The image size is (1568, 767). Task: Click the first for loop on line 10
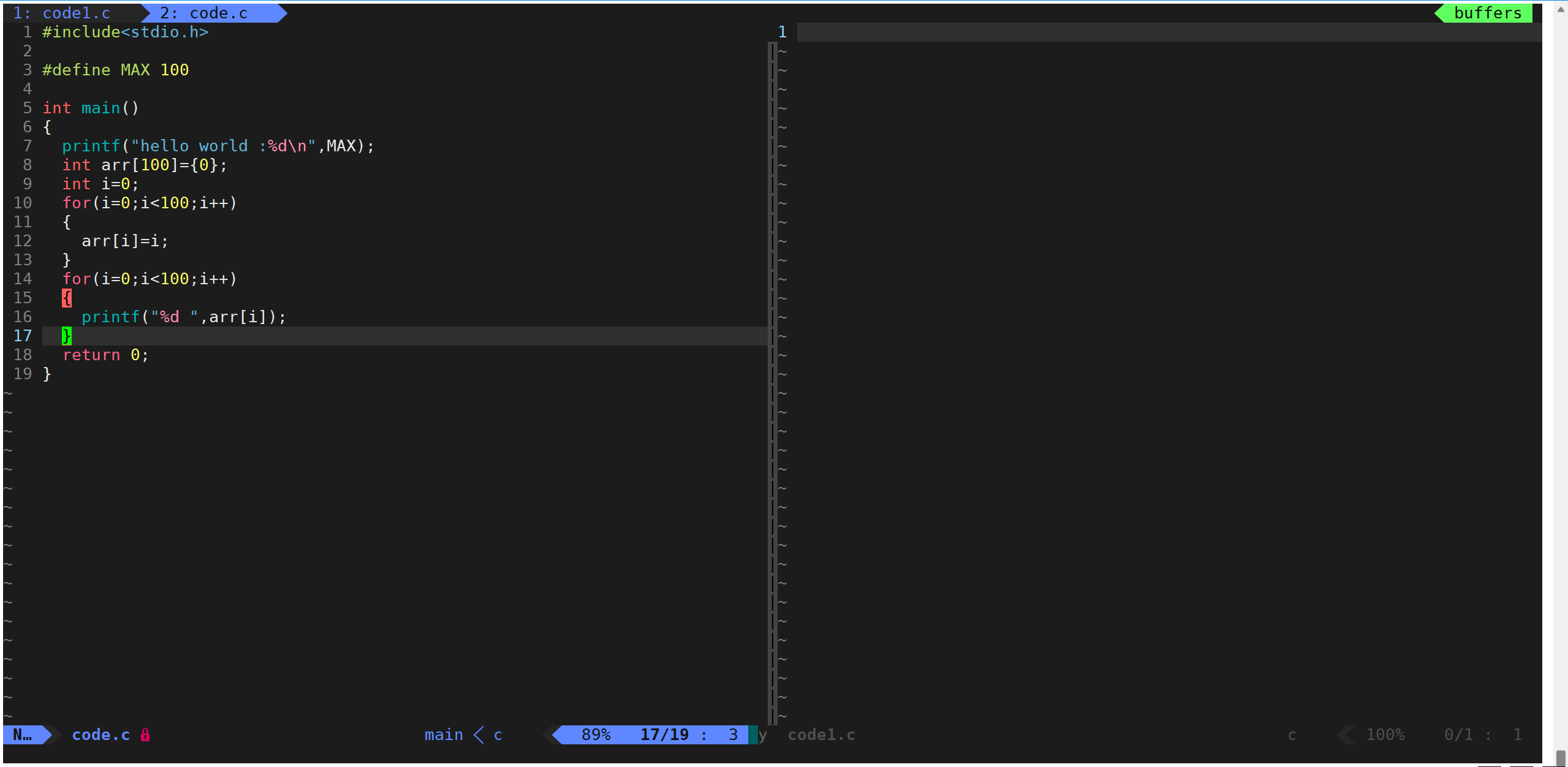pos(150,203)
